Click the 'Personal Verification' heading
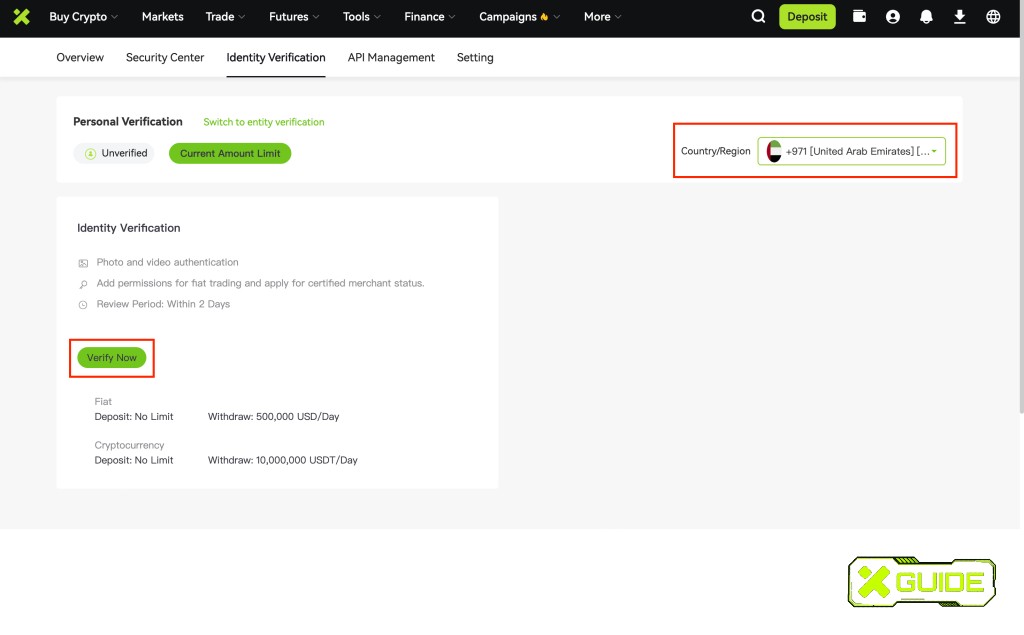This screenshot has width=1024, height=635. (x=128, y=122)
